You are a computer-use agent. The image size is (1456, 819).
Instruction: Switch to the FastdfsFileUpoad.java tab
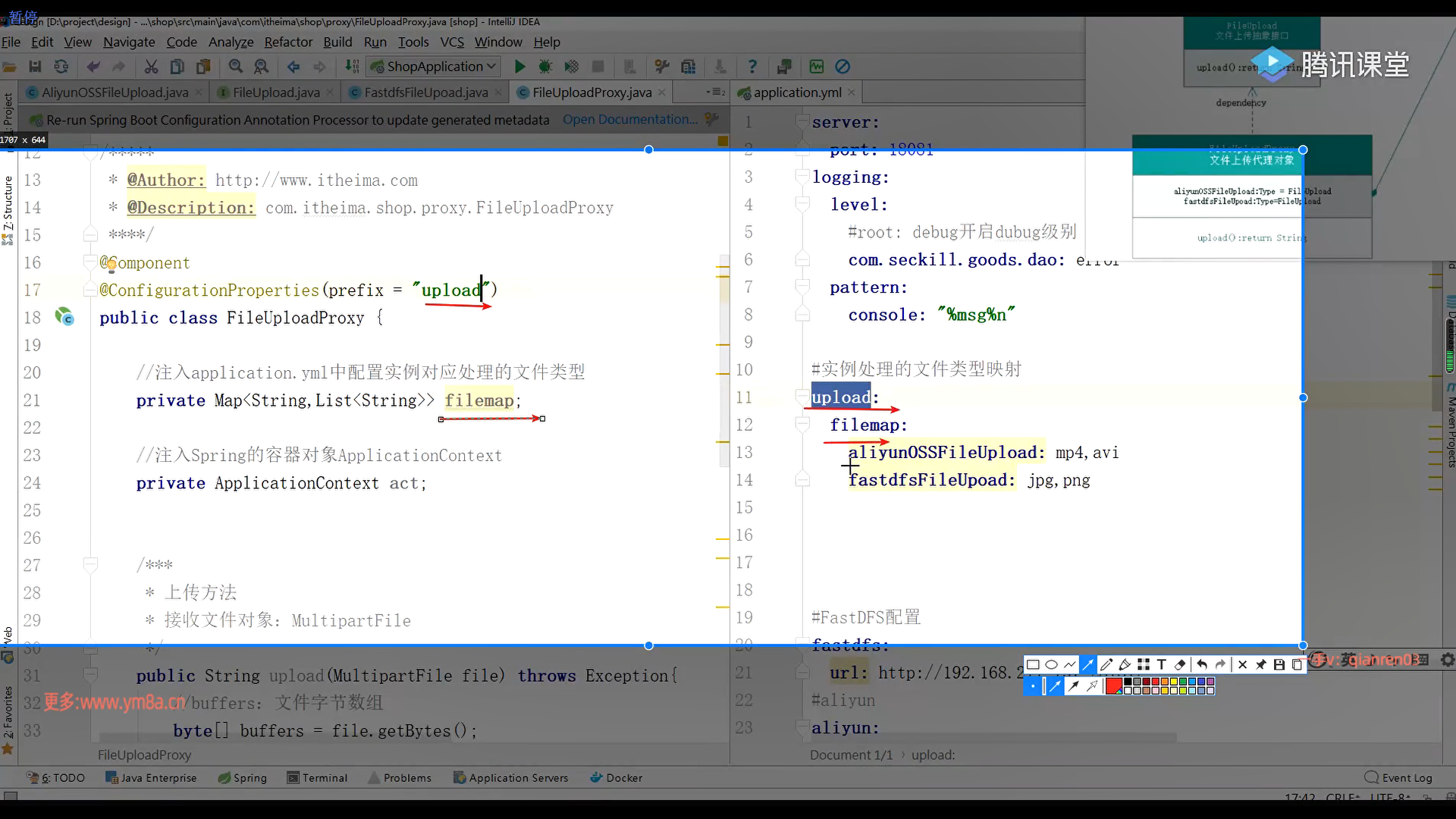(x=425, y=93)
